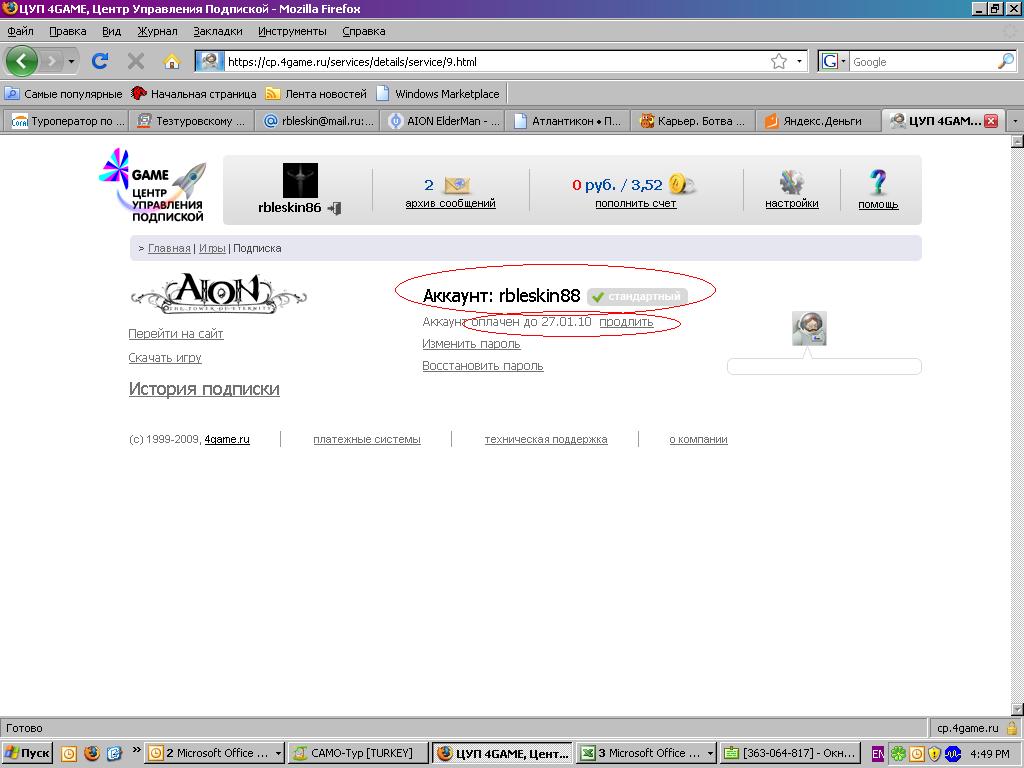The width and height of the screenshot is (1024, 768).
Task: Close the ЦУП 4GAME tab
Action: pos(990,121)
